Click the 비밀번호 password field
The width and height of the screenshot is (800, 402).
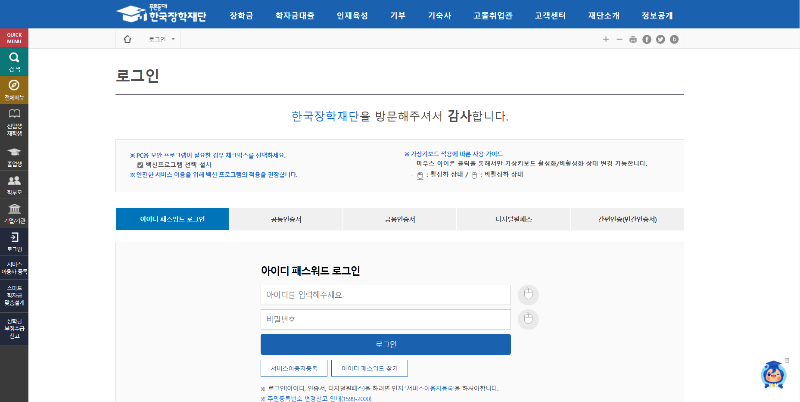click(386, 320)
